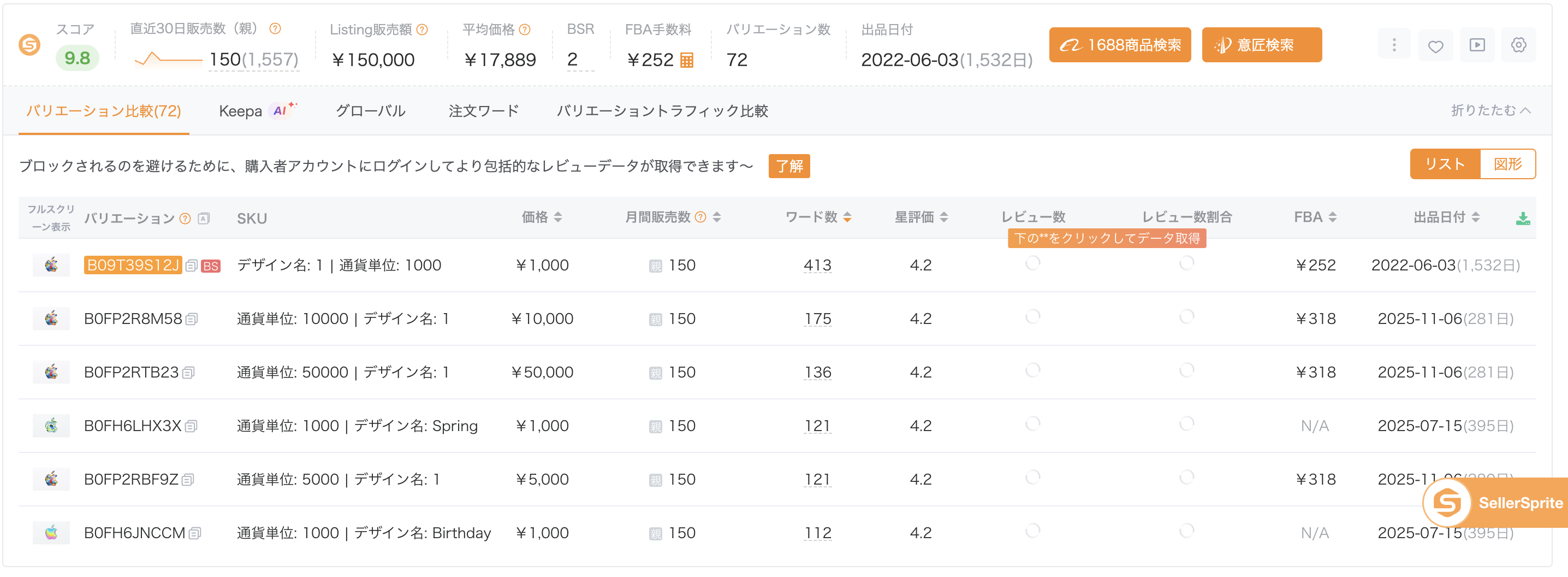This screenshot has height=577, width=1568.
Task: Open the Keepa AI tab
Action: 258,111
